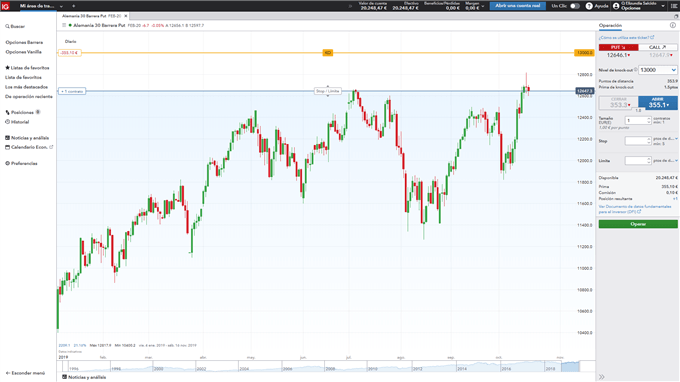Expand the Nivel de knock-out 13000 dropdown
Image resolution: width=680 pixels, height=382 pixels.
pyautogui.click(x=658, y=70)
